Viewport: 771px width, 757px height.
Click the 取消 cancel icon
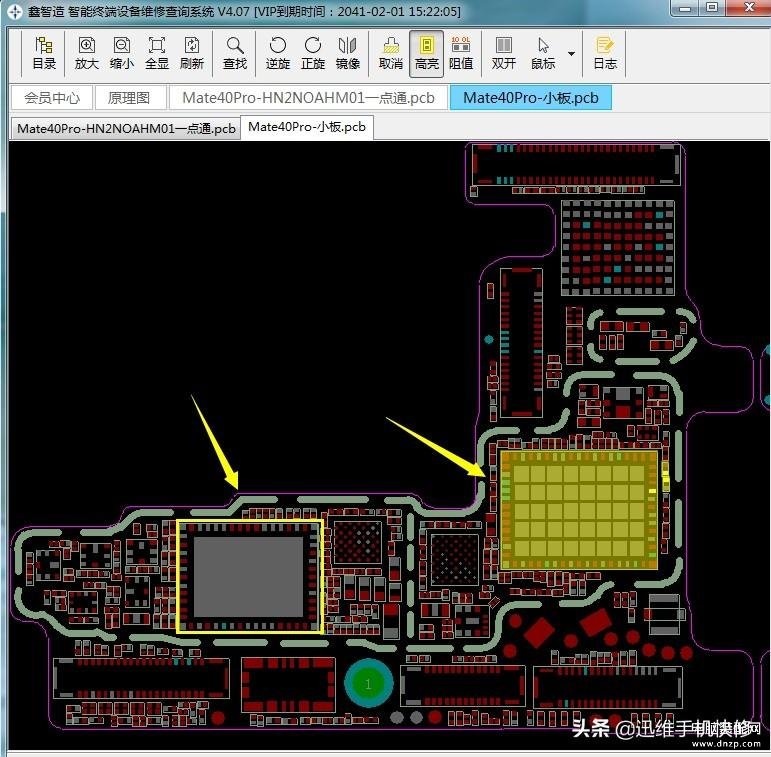(391, 53)
